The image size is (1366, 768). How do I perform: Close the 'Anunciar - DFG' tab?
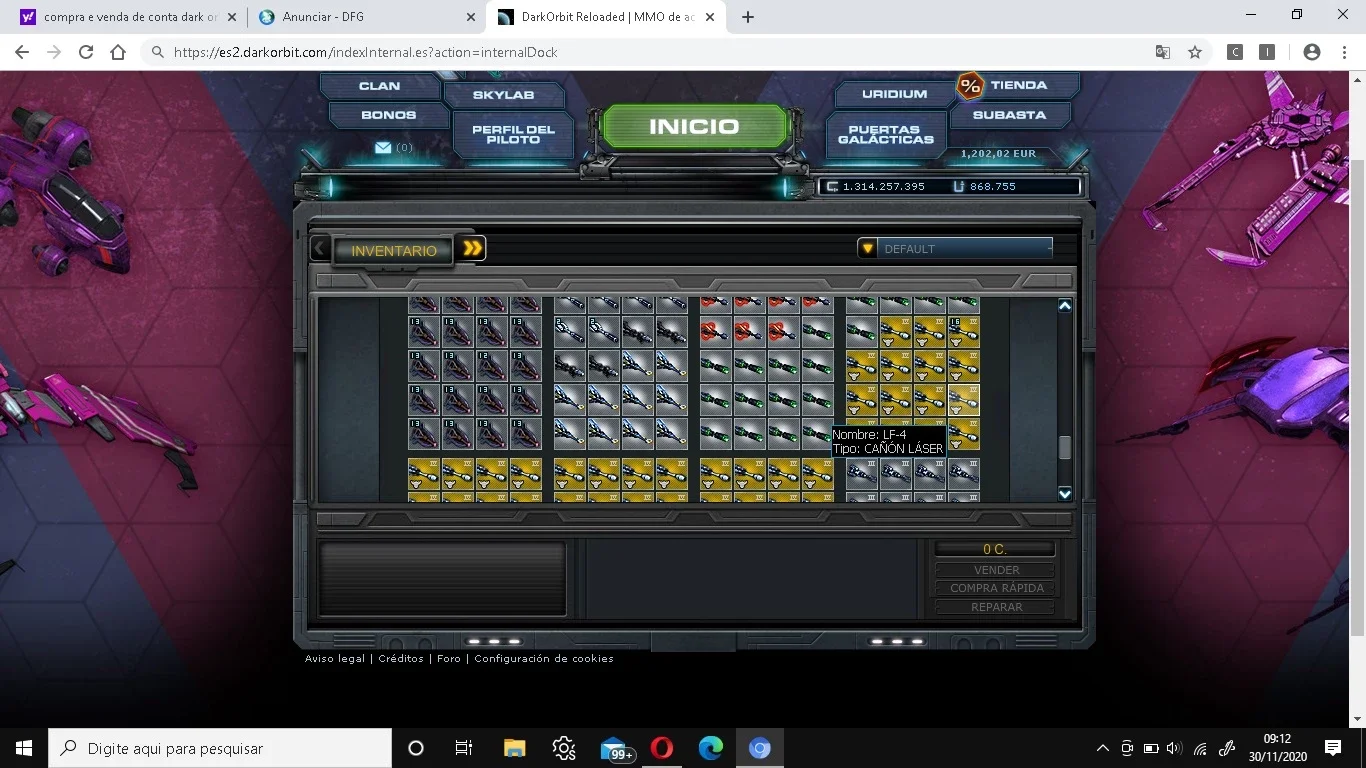(471, 17)
